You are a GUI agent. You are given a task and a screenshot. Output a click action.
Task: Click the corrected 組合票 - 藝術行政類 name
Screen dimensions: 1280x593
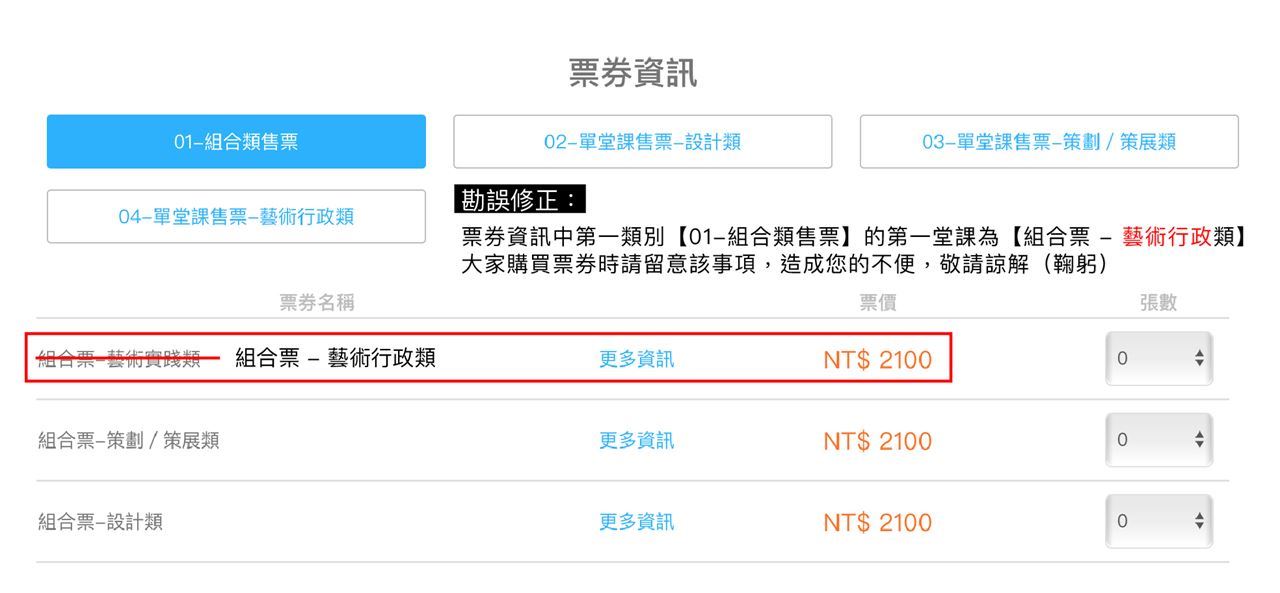[x=335, y=358]
